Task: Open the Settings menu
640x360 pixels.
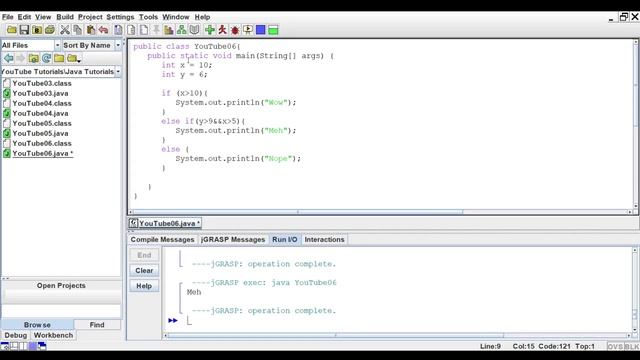Action: point(120,17)
